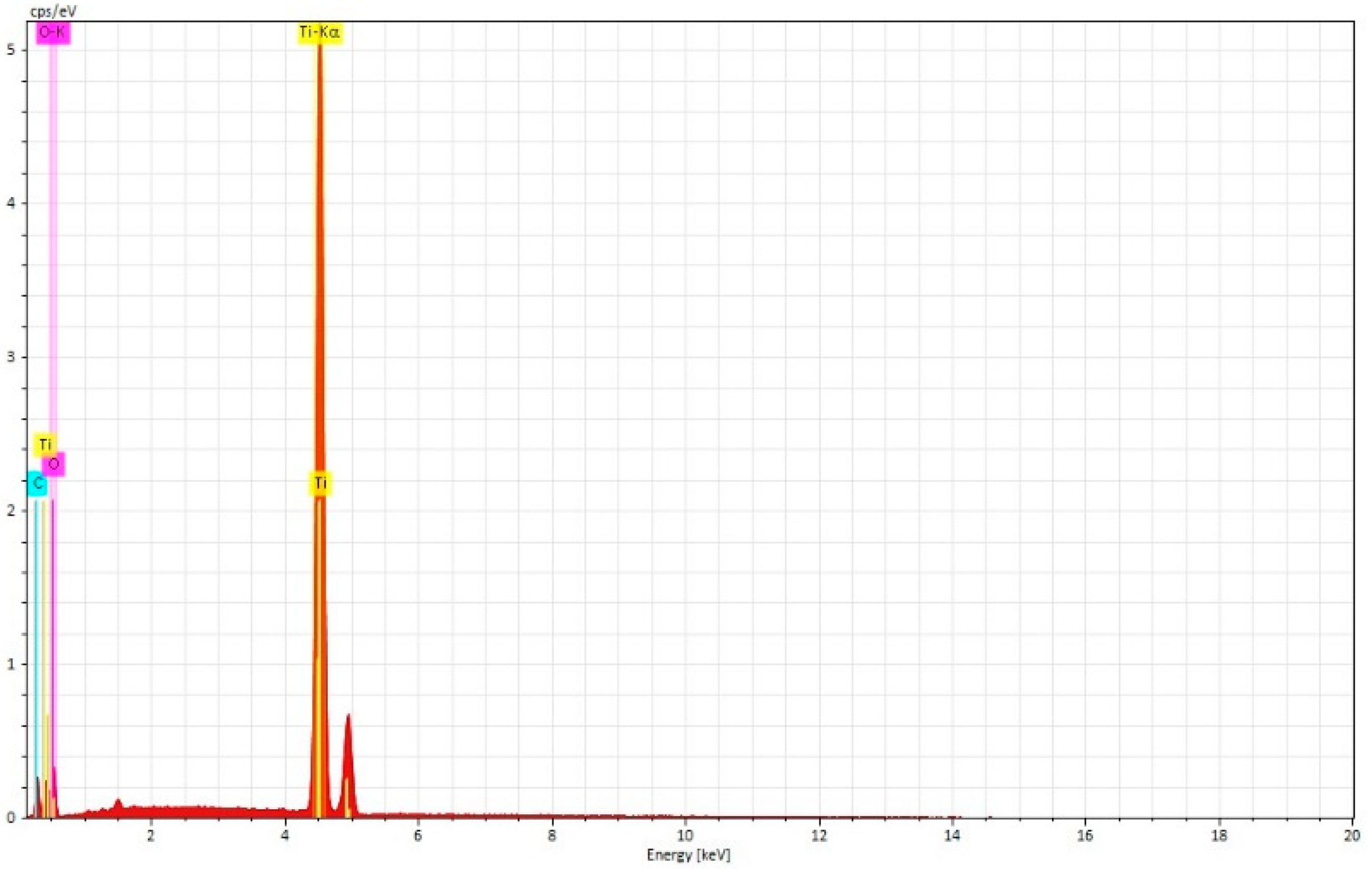Click the 0 origin tick on y-axis

(10, 818)
